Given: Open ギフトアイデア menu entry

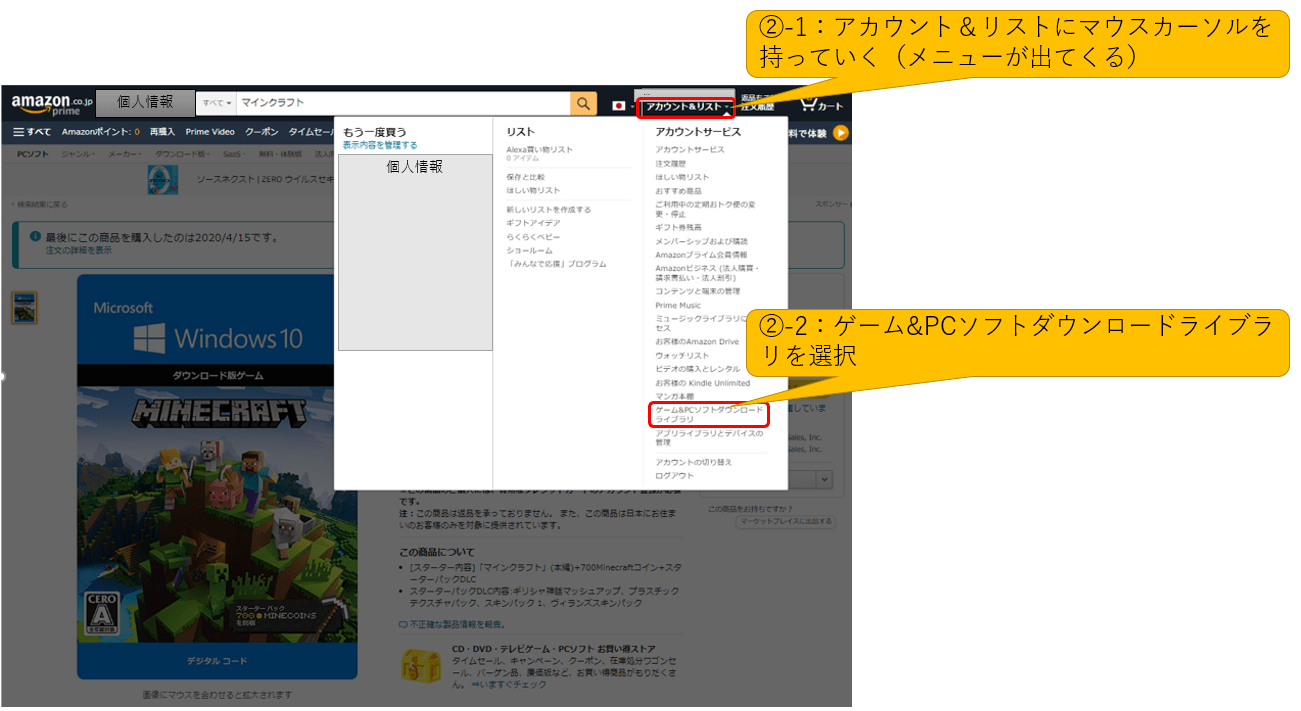Looking at the screenshot, I should pyautogui.click(x=533, y=223).
